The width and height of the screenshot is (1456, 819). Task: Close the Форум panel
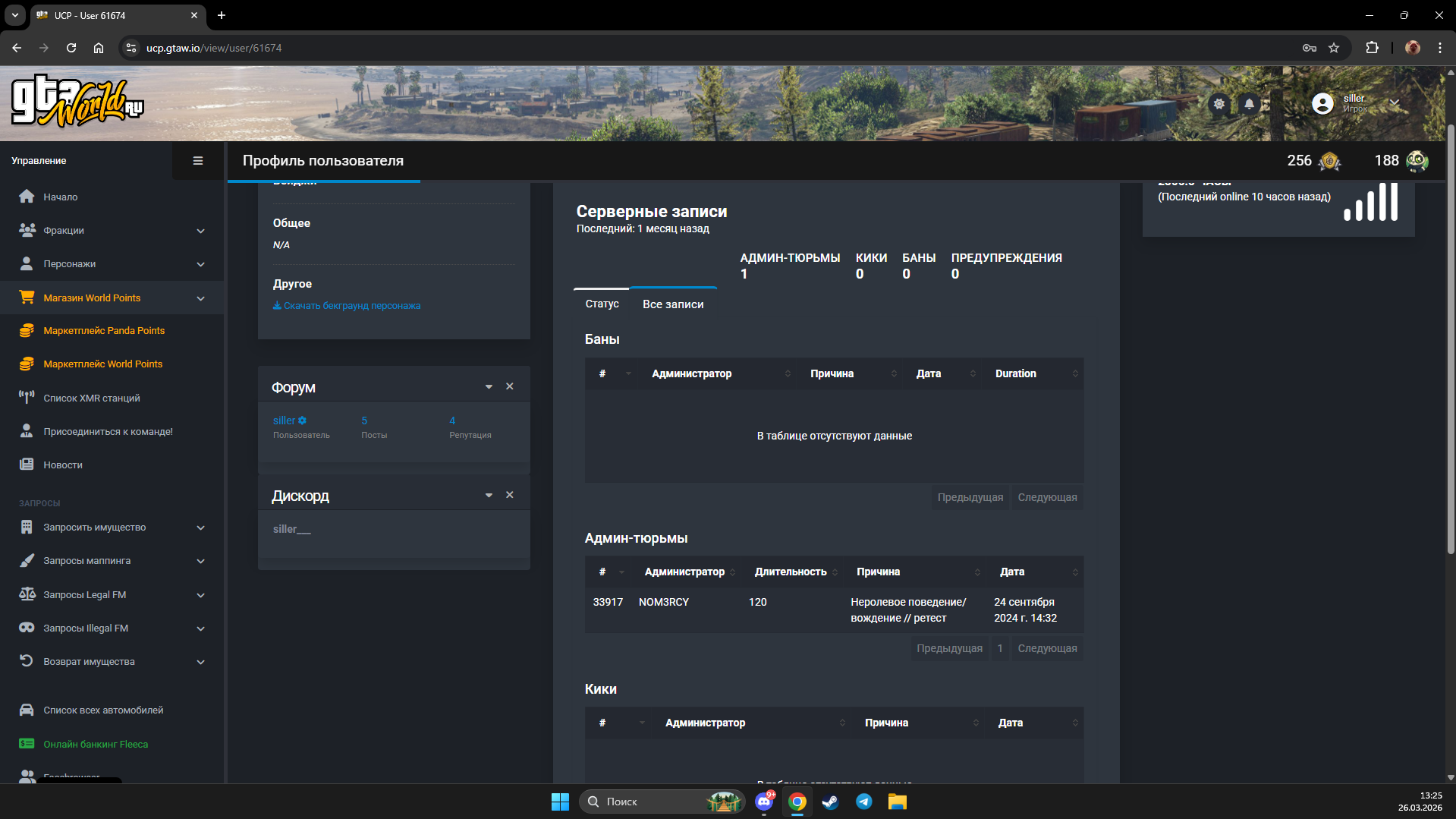[510, 386]
